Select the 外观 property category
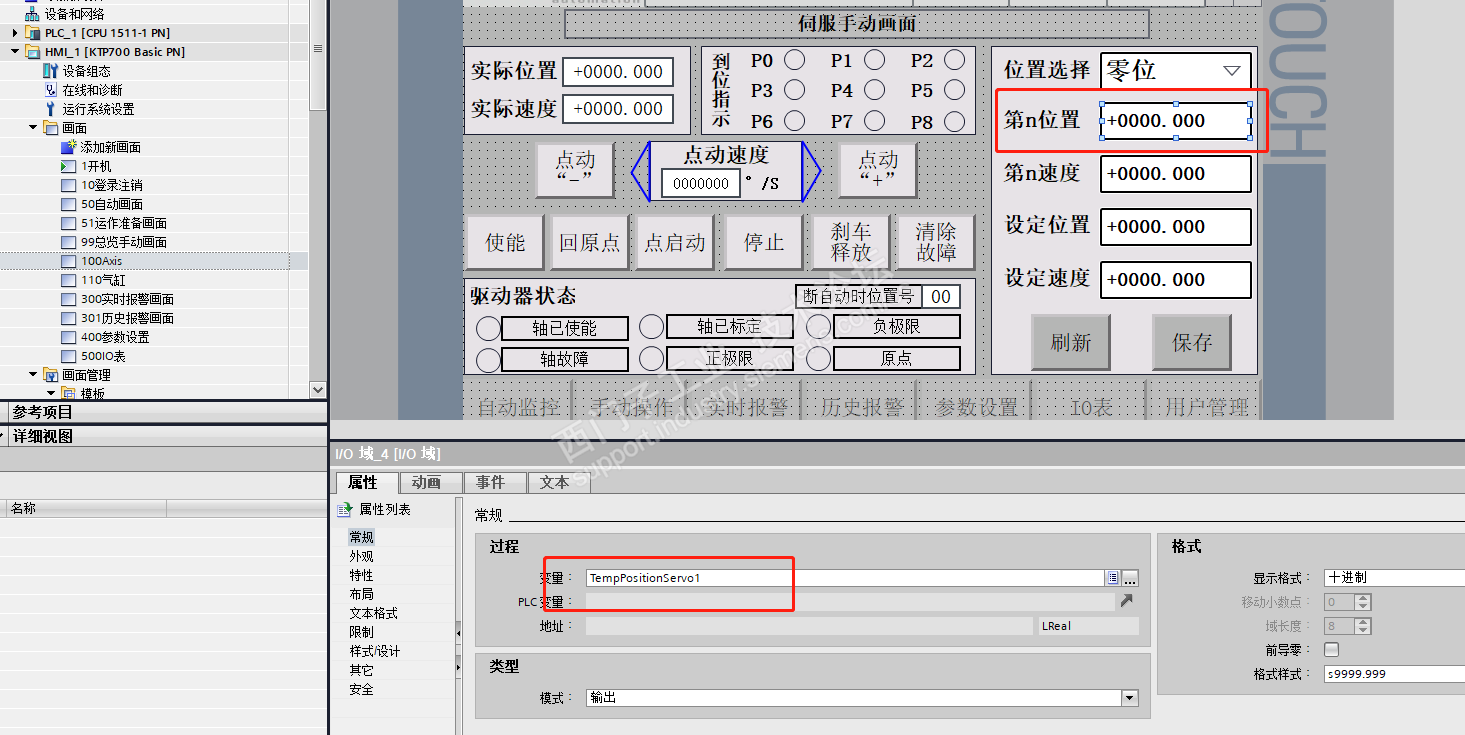 point(361,556)
